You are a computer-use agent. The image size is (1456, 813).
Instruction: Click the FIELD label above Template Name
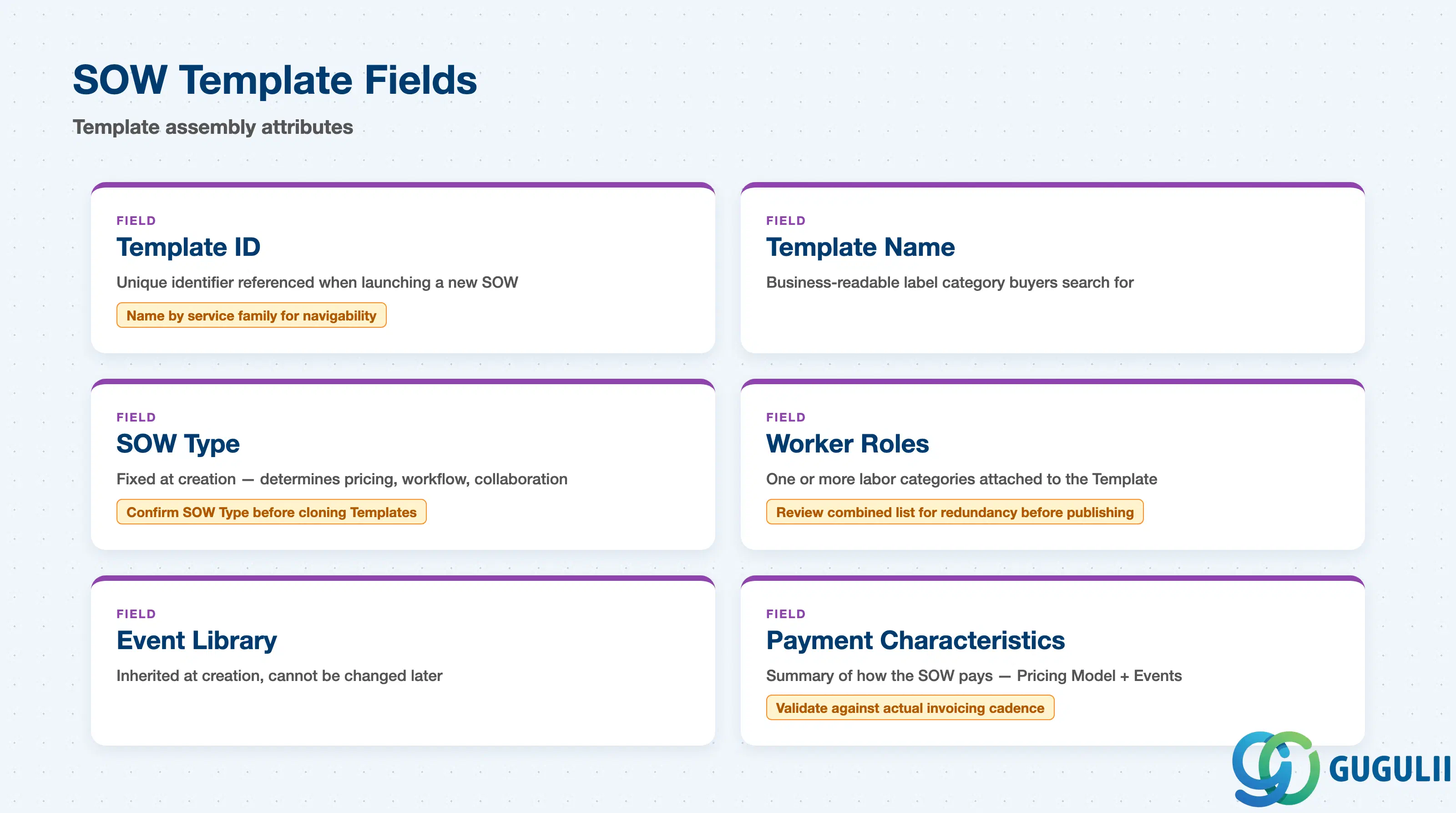coord(786,220)
